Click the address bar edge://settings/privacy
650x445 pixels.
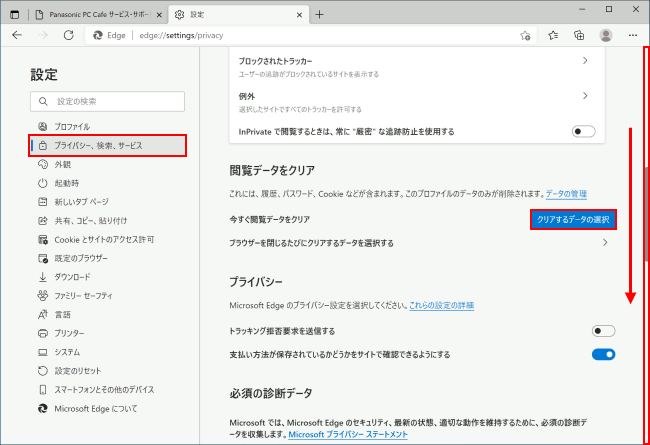311,35
